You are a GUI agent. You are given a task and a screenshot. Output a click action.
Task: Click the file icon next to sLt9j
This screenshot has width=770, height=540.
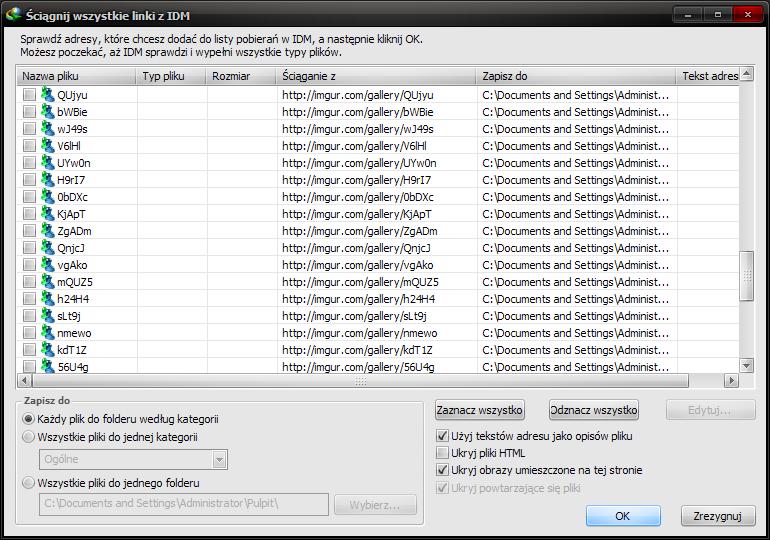coord(48,316)
